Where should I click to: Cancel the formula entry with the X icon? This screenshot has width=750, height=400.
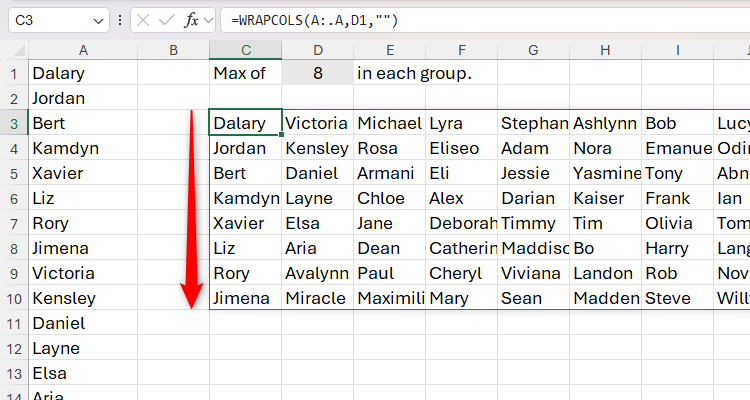pos(143,21)
